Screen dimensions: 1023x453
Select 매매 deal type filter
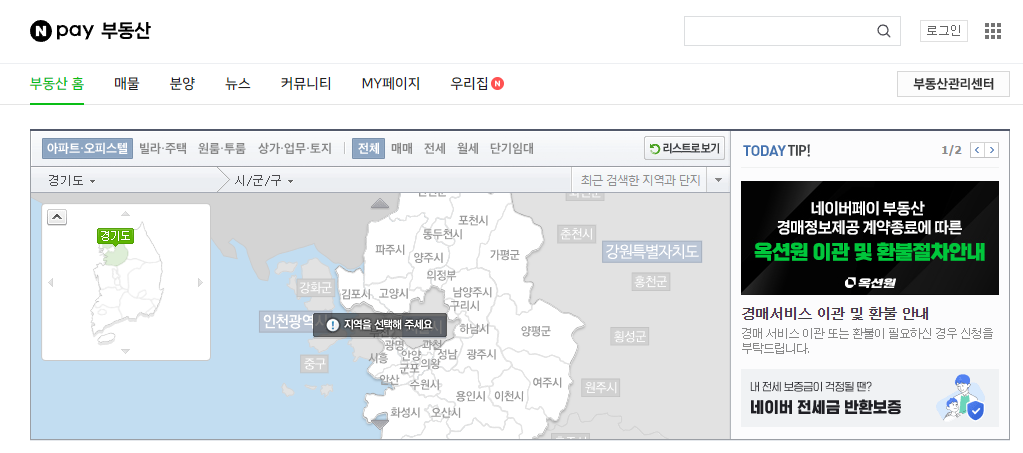click(402, 148)
